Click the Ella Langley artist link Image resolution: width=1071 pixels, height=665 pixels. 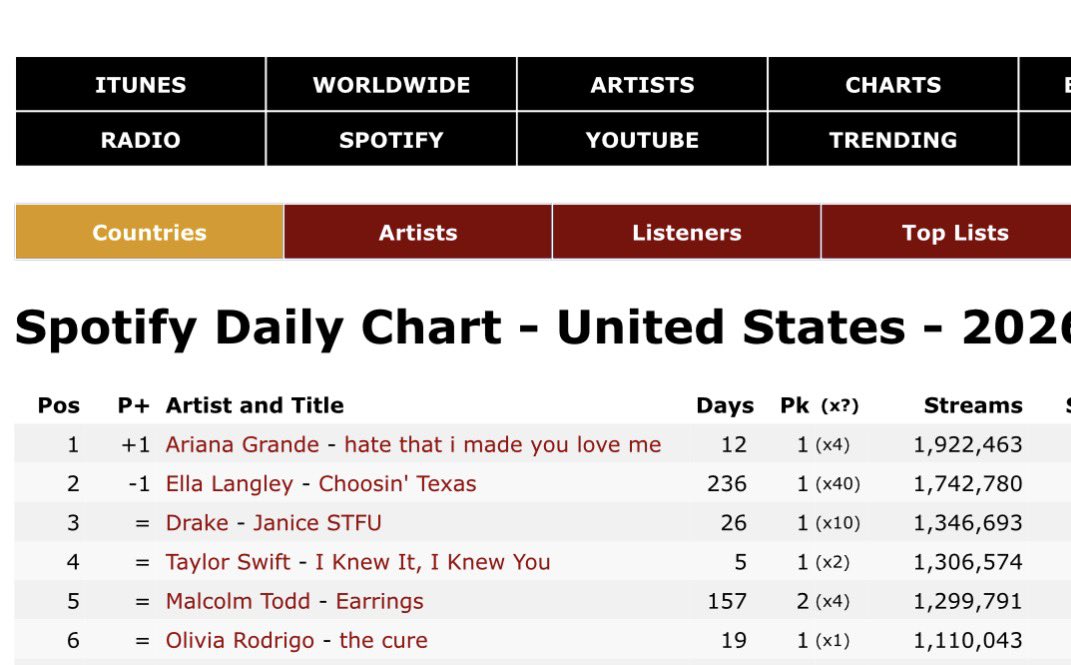pos(229,483)
